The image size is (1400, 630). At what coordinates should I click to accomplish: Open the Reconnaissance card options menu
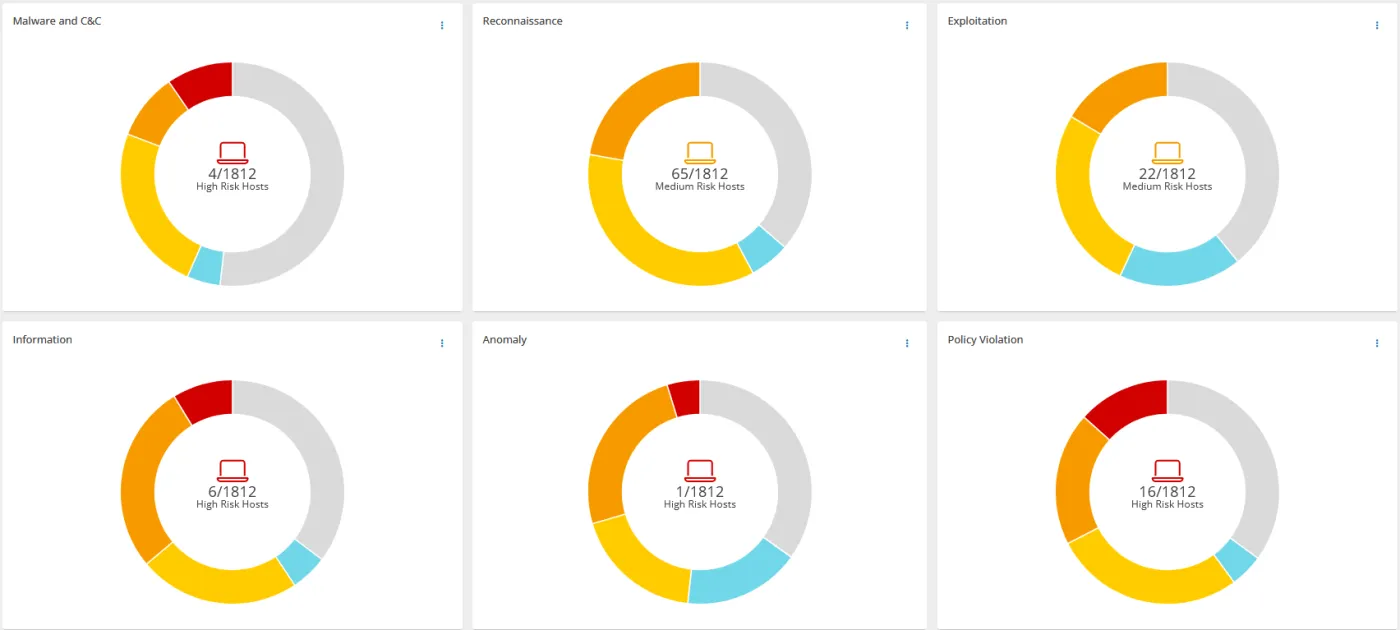(907, 25)
